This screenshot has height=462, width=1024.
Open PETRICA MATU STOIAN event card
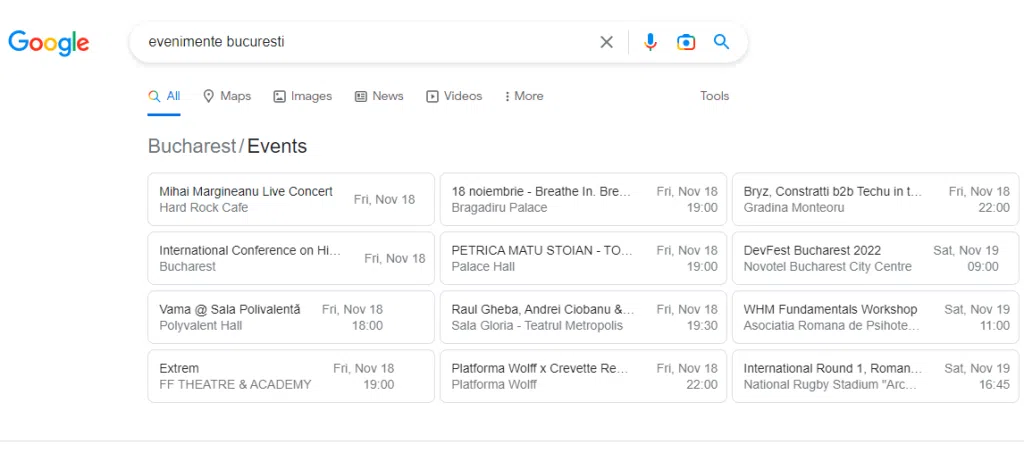(x=583, y=258)
